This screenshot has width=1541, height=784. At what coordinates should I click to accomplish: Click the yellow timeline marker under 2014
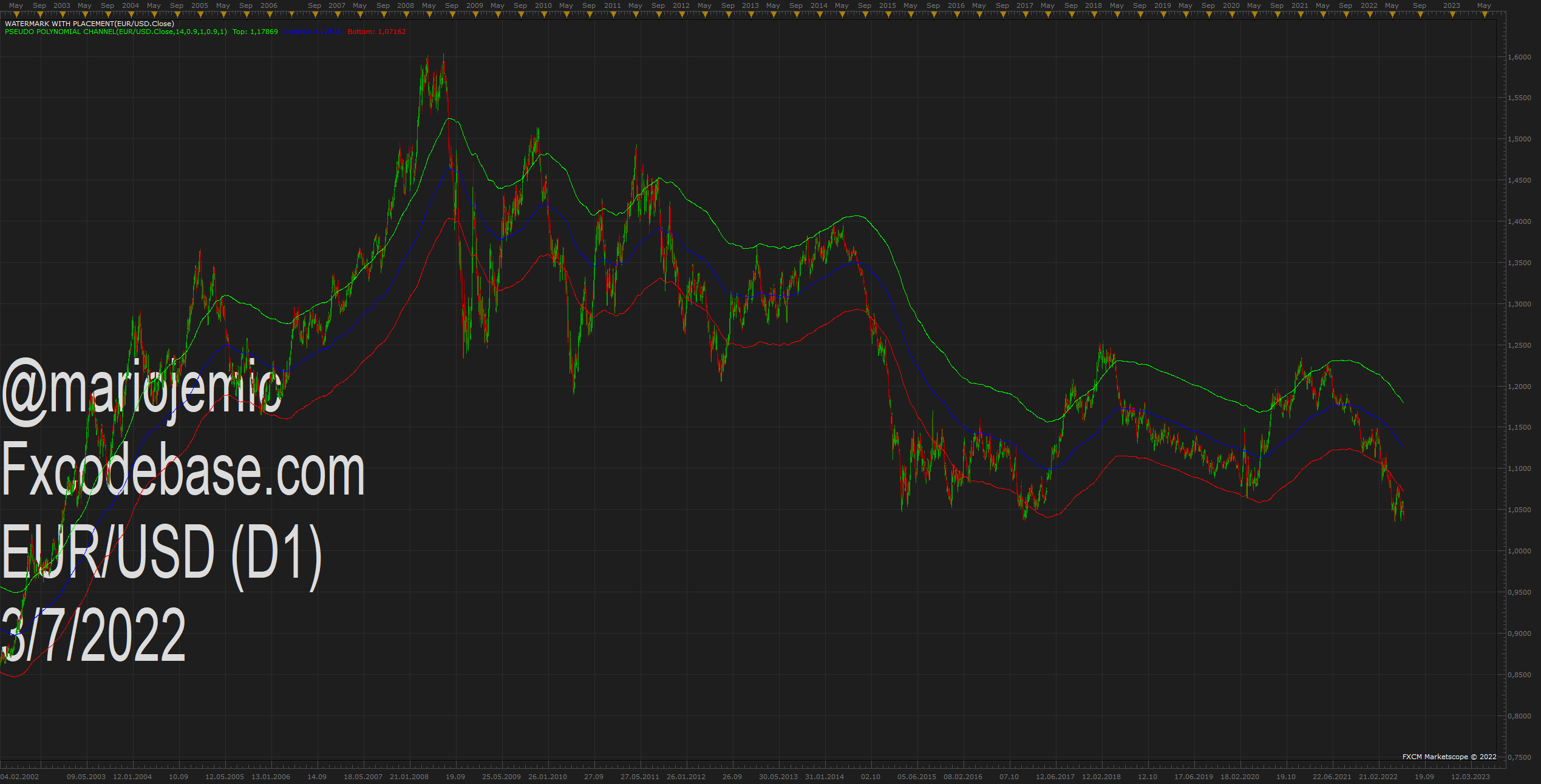click(820, 14)
